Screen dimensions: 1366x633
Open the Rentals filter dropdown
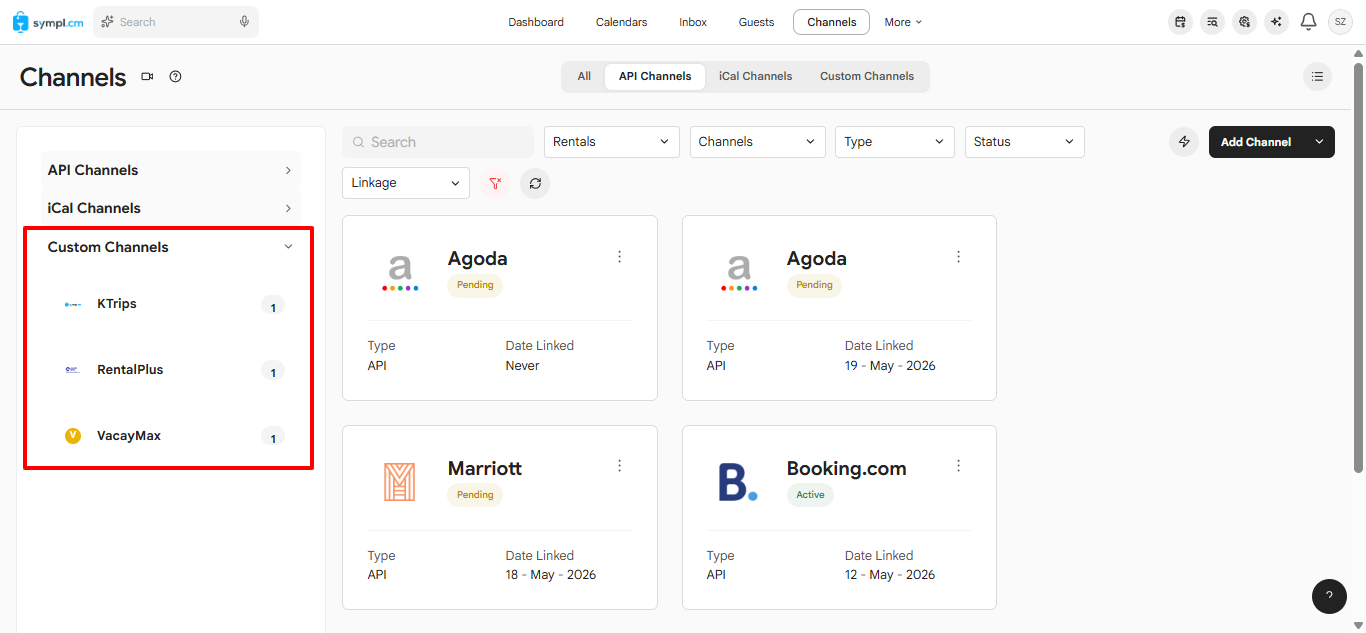[x=612, y=142]
